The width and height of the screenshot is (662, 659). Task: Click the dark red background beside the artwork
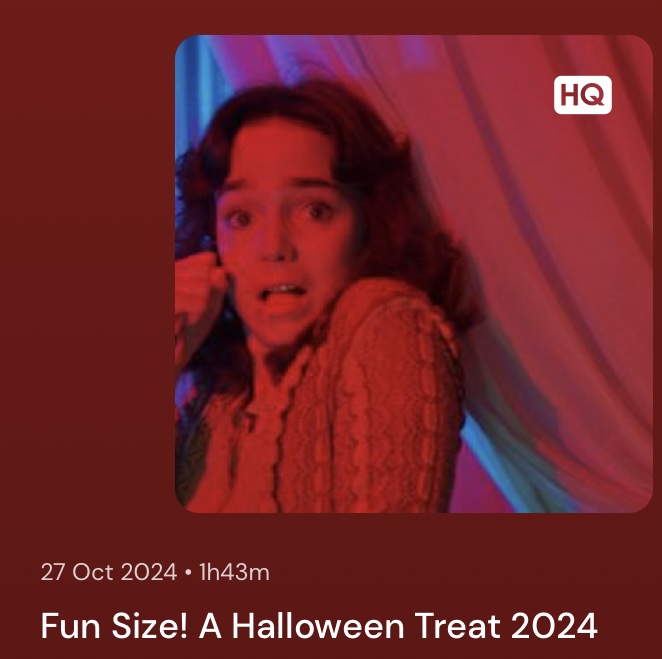[84, 274]
